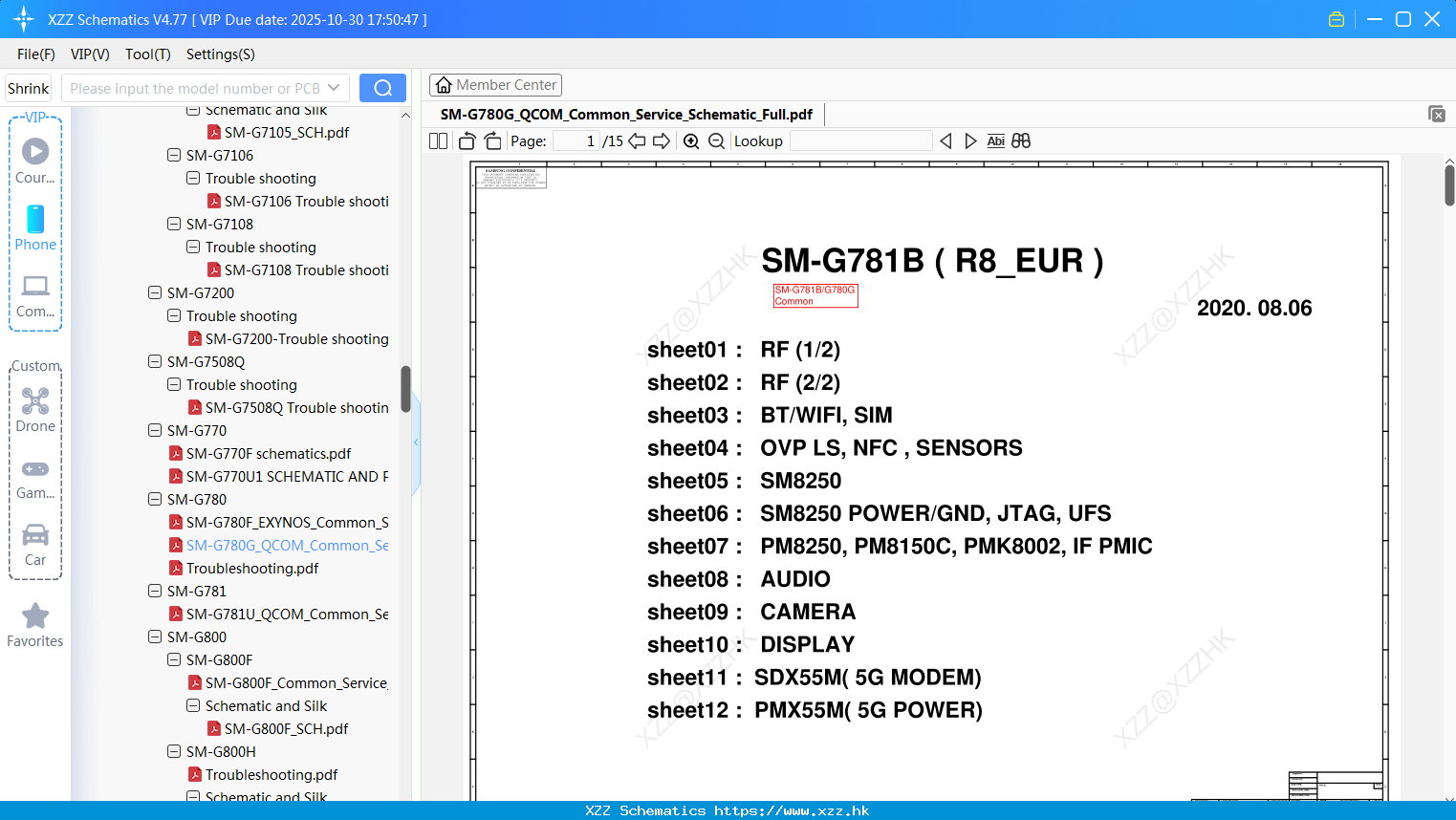Open SM-G780G_QCOM_Common PDF file
1456x820 pixels.
278,545
